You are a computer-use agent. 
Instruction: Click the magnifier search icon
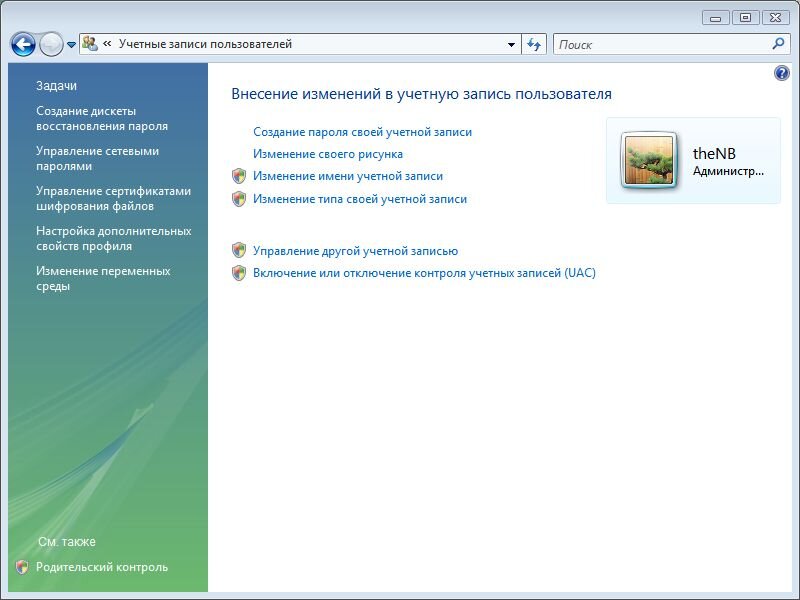[x=778, y=44]
